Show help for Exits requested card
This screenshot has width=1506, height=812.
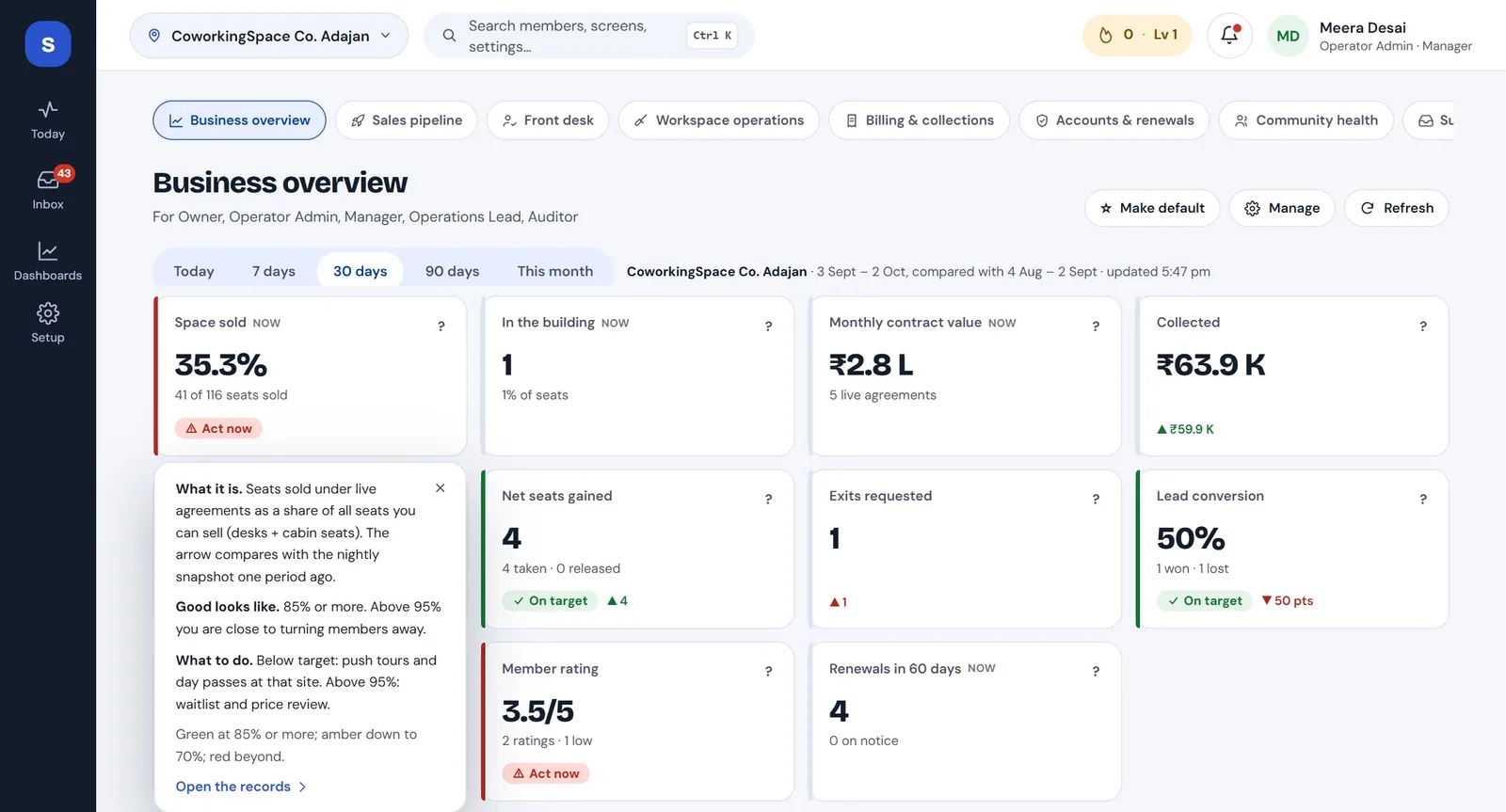[x=1096, y=499]
